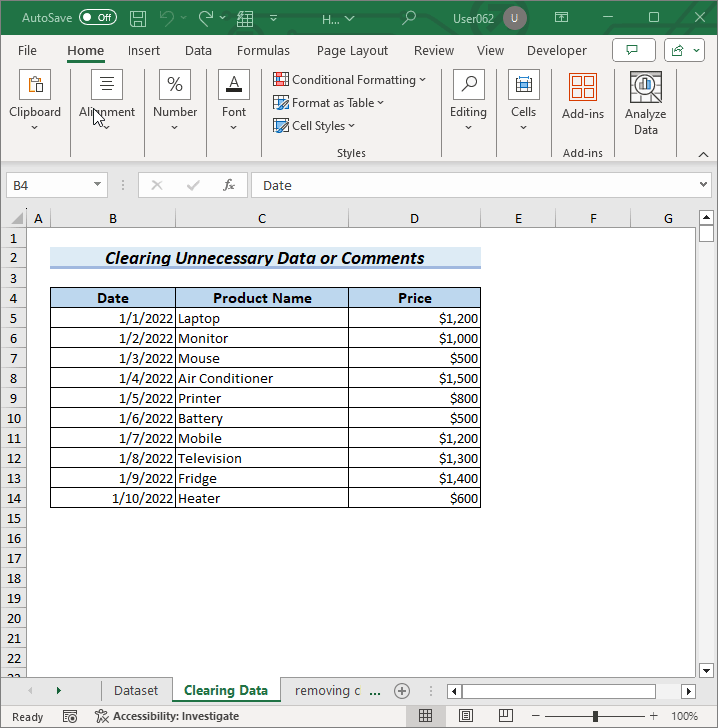Open Format as Table menu
The height and width of the screenshot is (728, 718).
[x=328, y=103]
